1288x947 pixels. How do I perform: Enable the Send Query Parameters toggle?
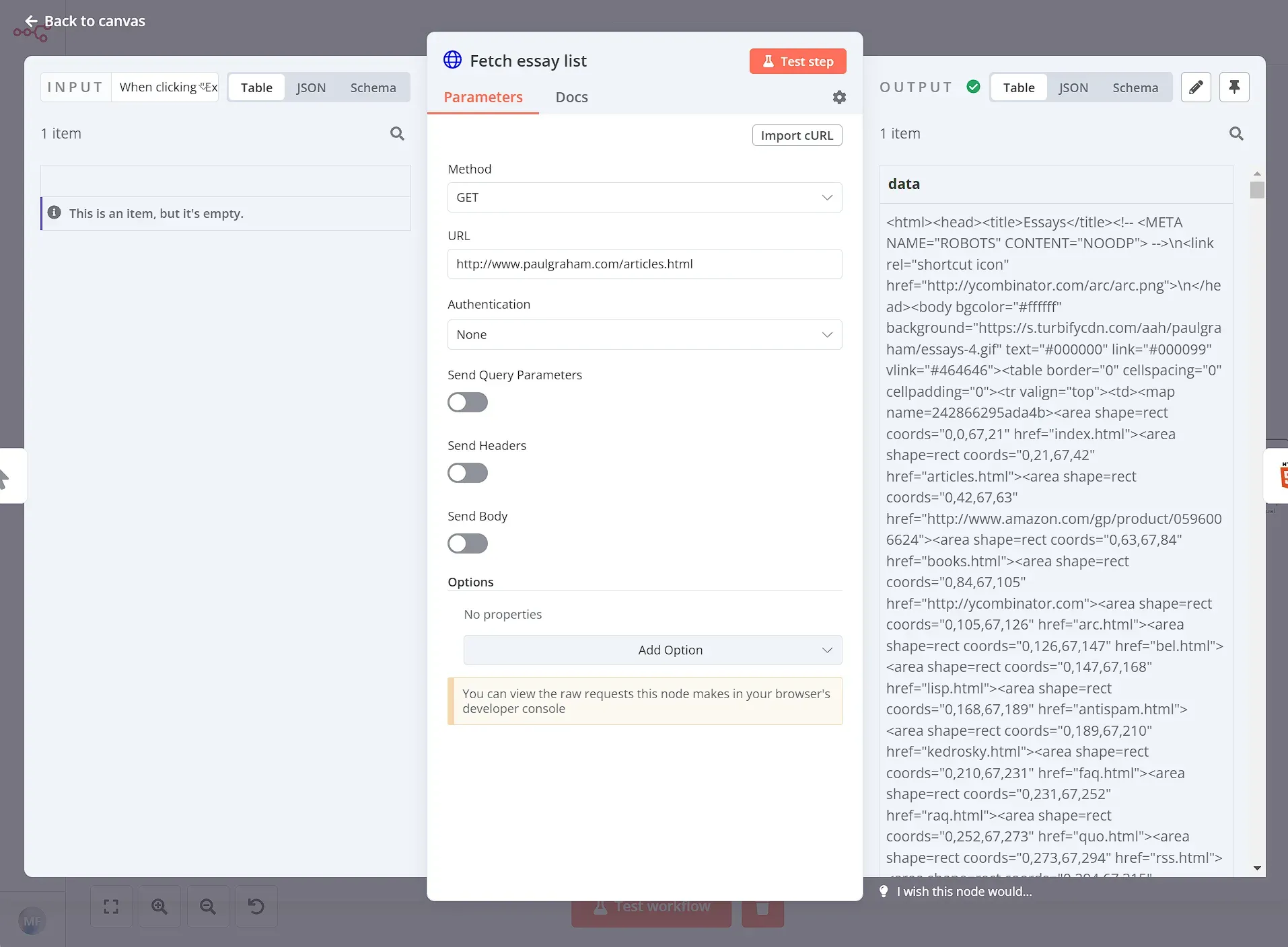pos(467,402)
